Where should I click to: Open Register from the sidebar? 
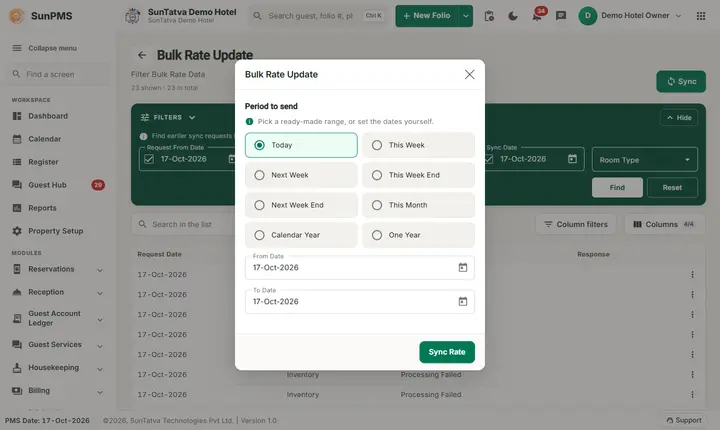[x=43, y=162]
